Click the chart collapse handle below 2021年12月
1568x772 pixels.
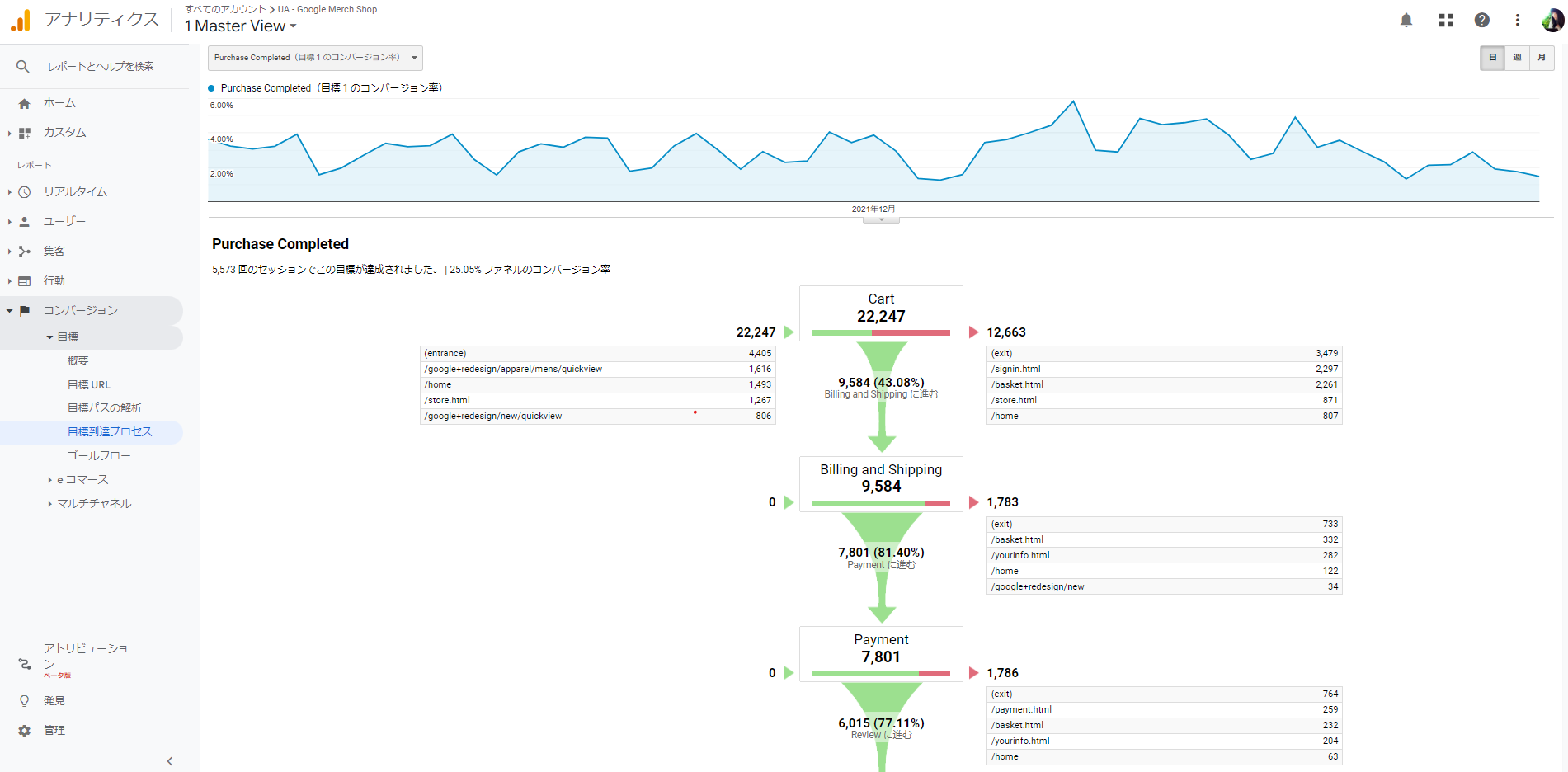(881, 219)
